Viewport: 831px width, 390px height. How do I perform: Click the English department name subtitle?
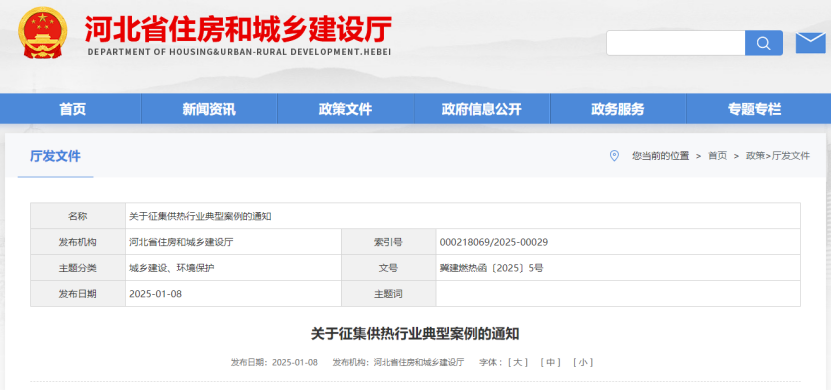click(x=239, y=52)
